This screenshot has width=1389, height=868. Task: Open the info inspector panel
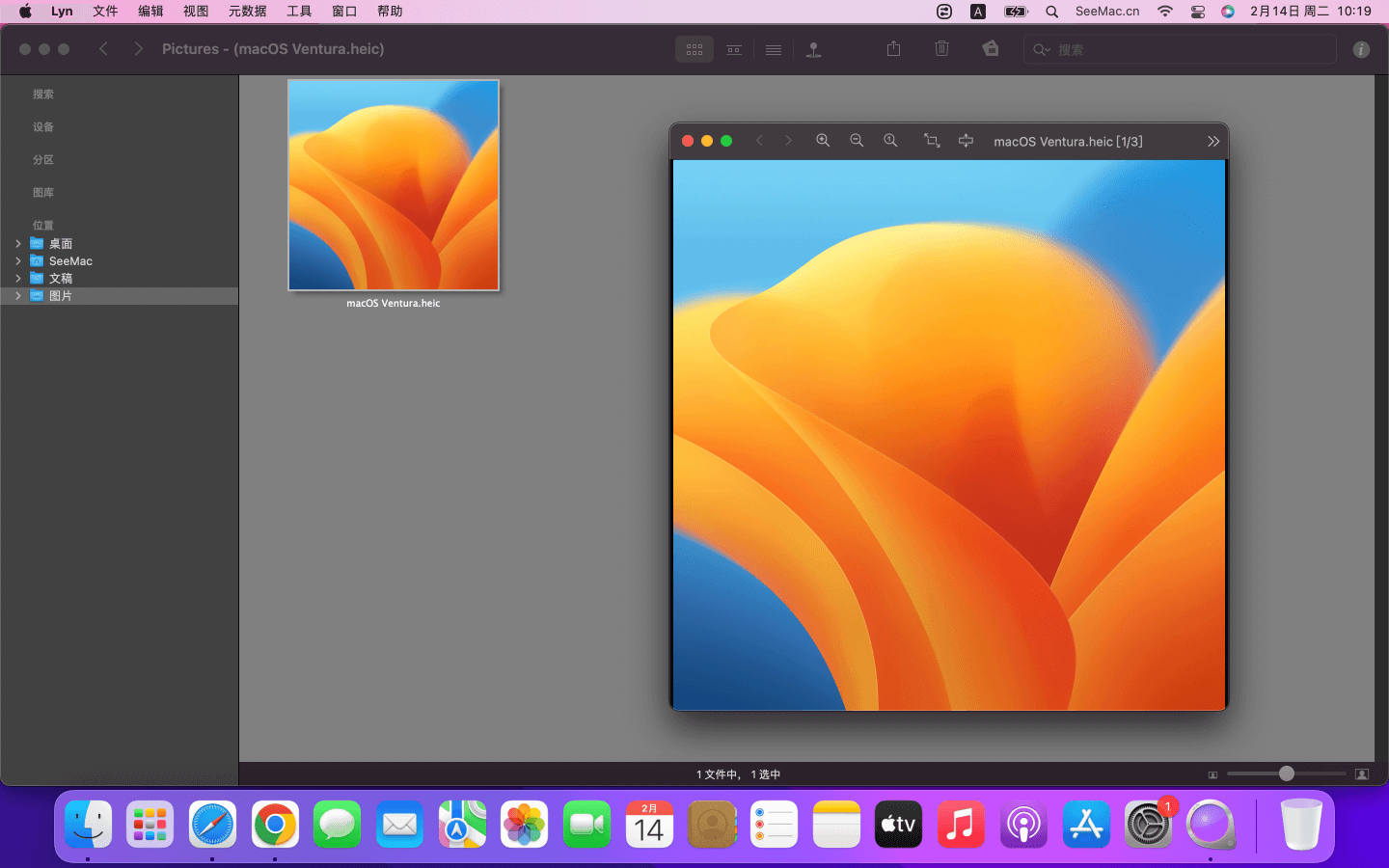1361,49
